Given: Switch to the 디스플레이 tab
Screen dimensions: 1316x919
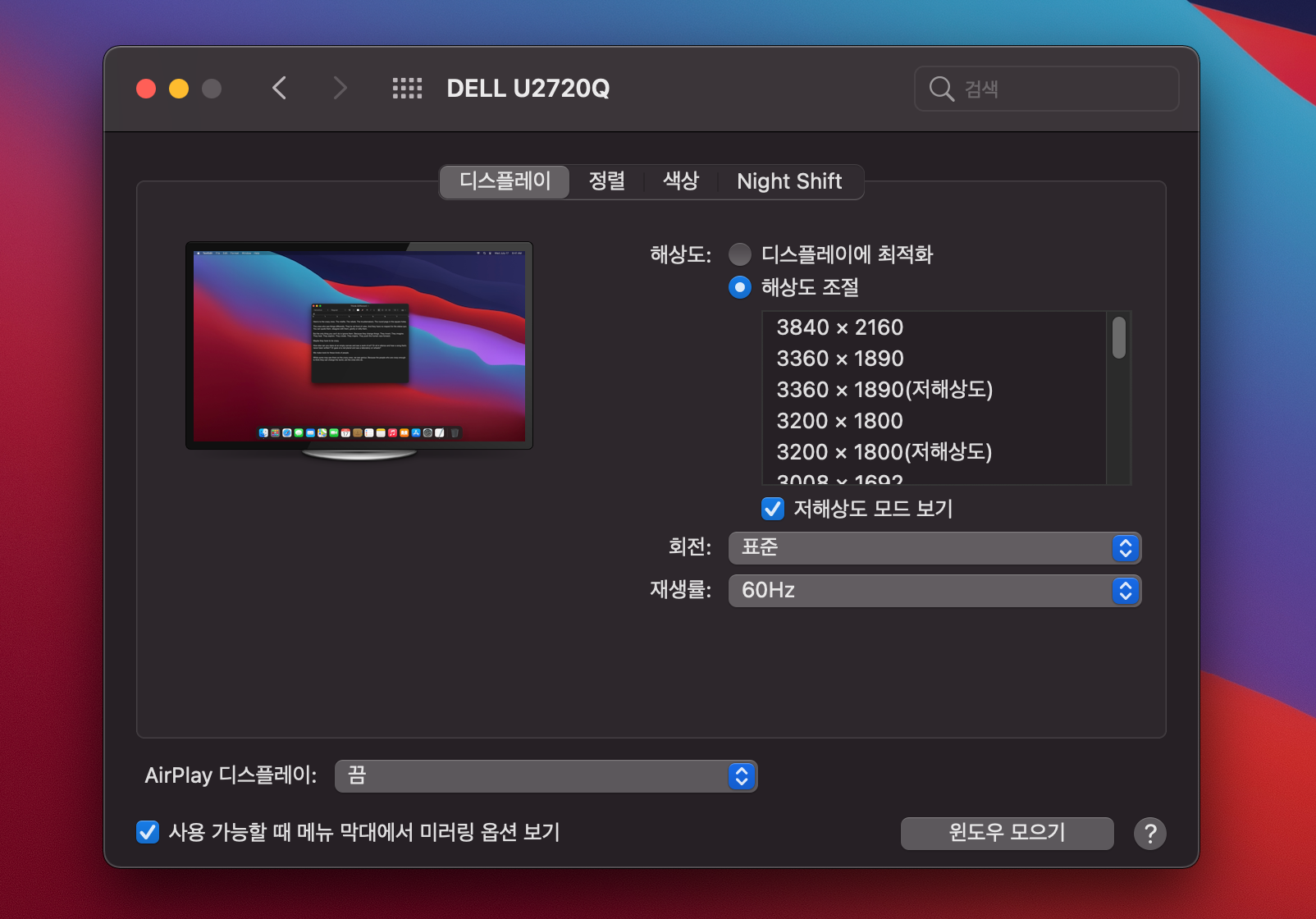Looking at the screenshot, I should pos(505,181).
